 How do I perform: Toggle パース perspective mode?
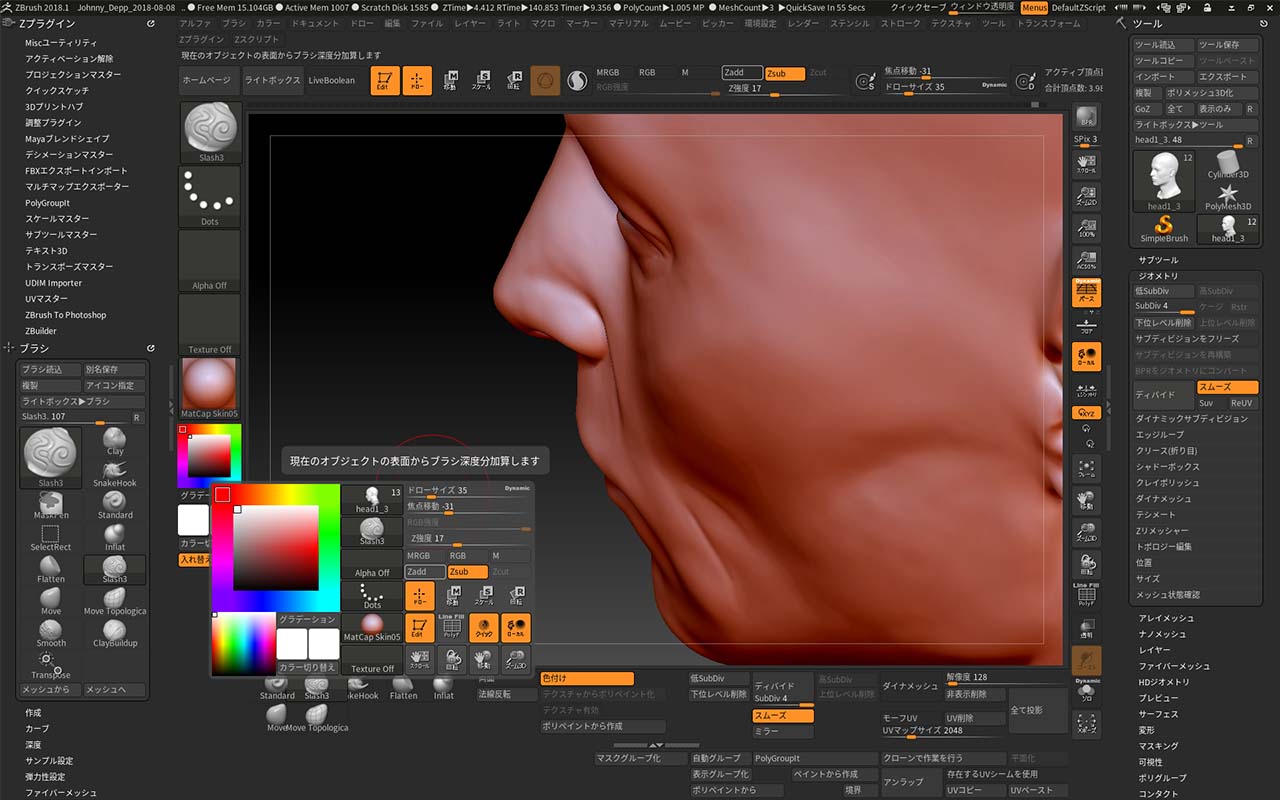1086,293
